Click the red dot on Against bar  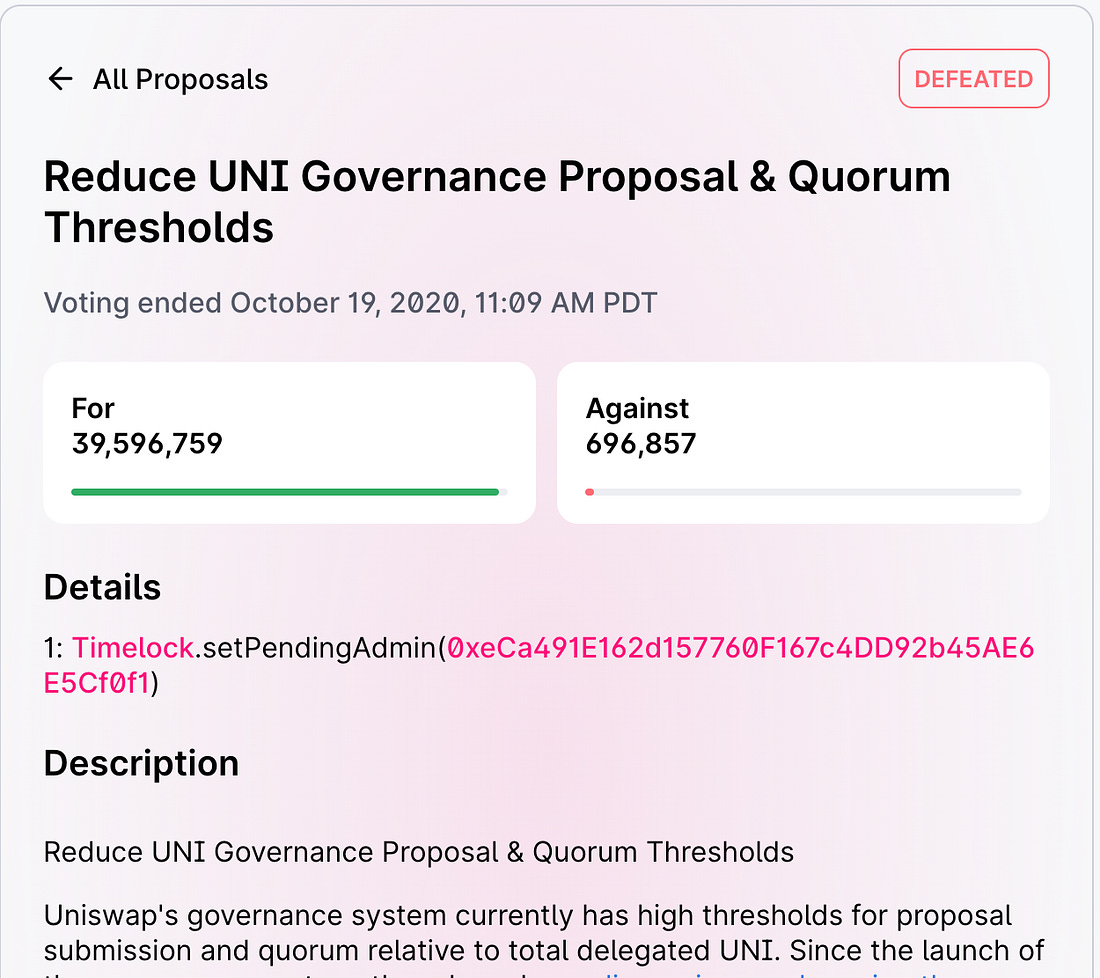click(589, 492)
